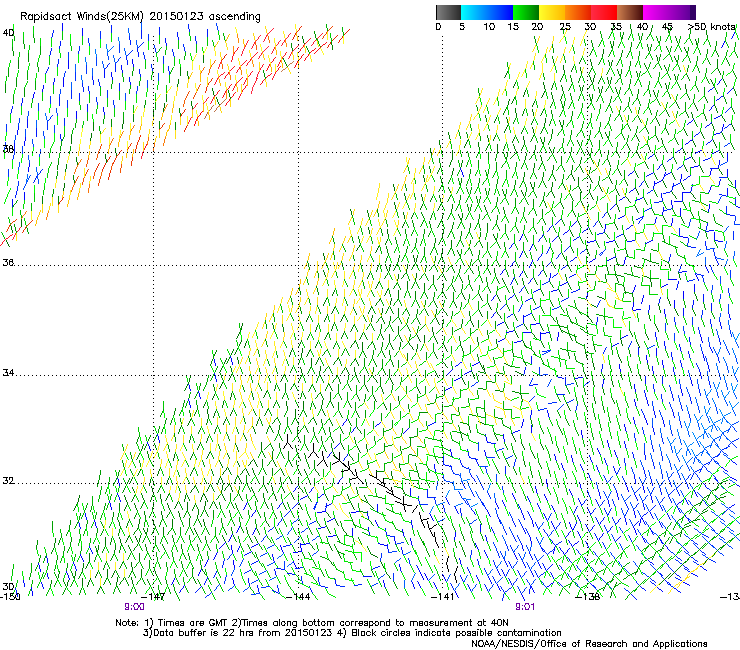Click the latitude label '36' on left axis
The width and height of the screenshot is (740, 650).
(8, 262)
